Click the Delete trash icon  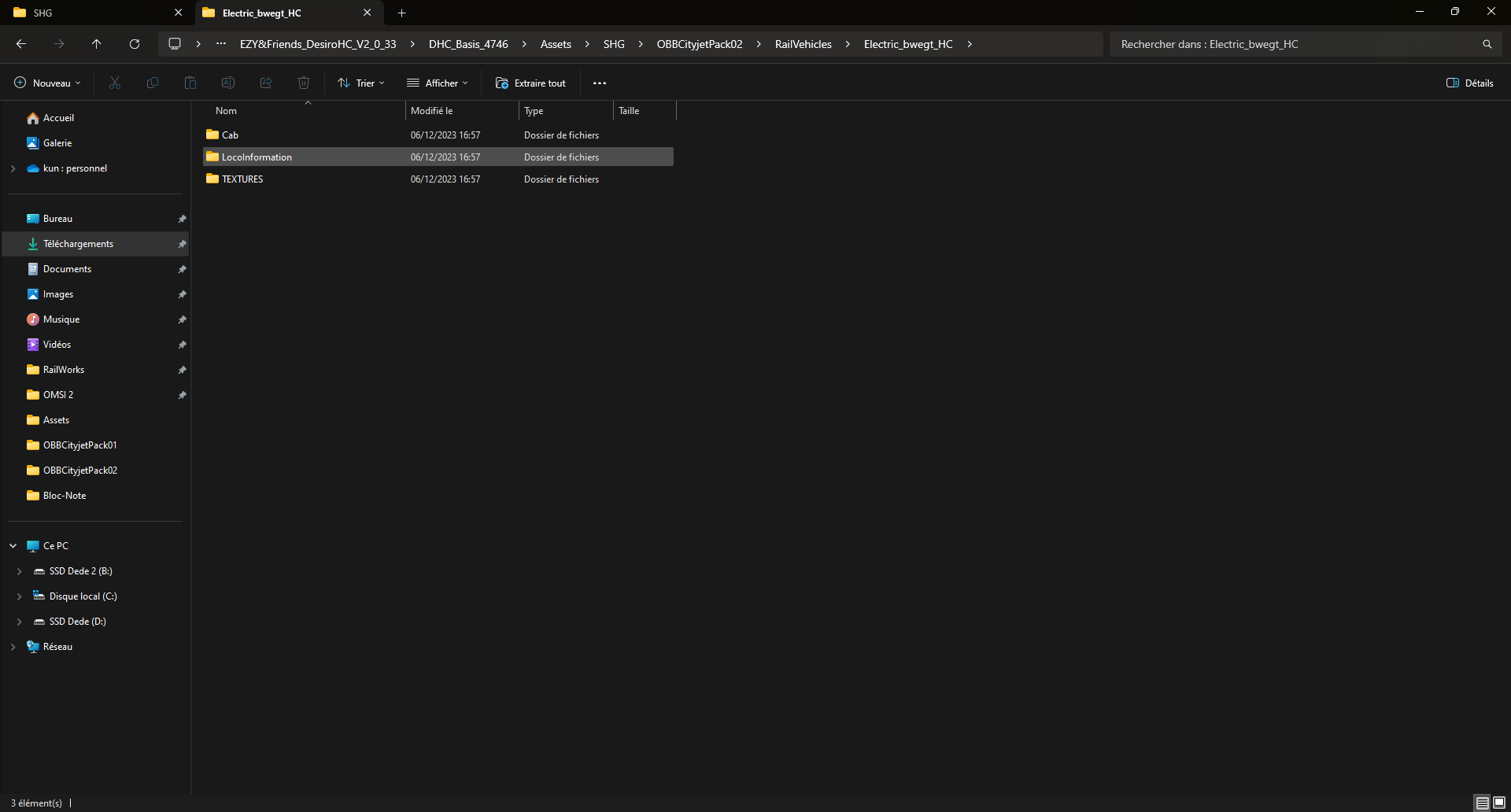coord(304,83)
